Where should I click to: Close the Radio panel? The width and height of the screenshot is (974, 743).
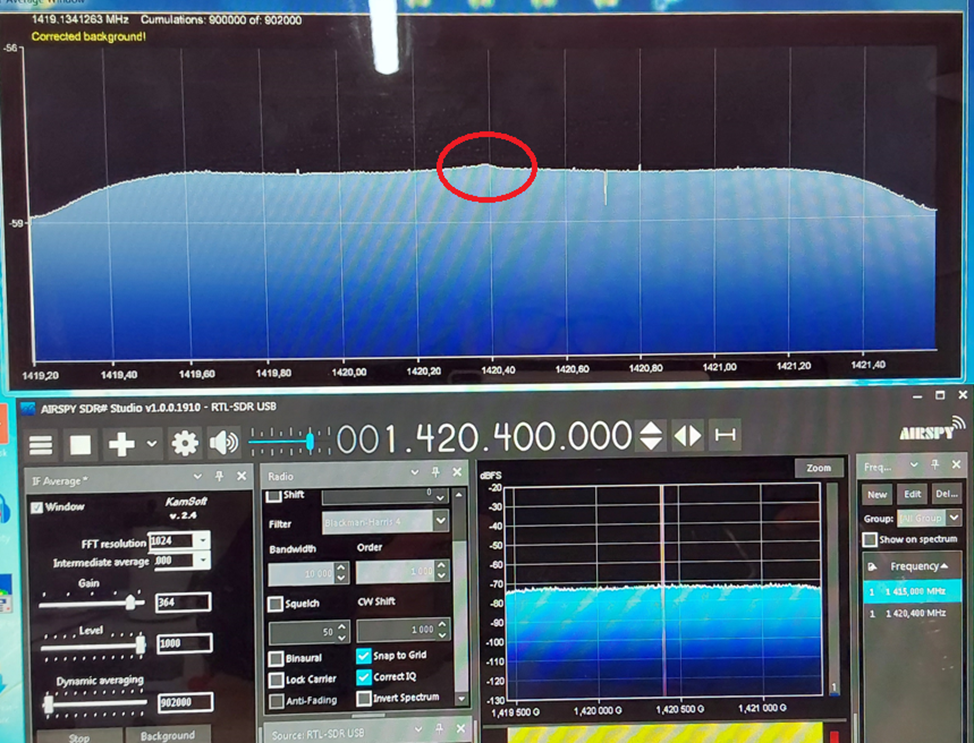click(x=457, y=472)
